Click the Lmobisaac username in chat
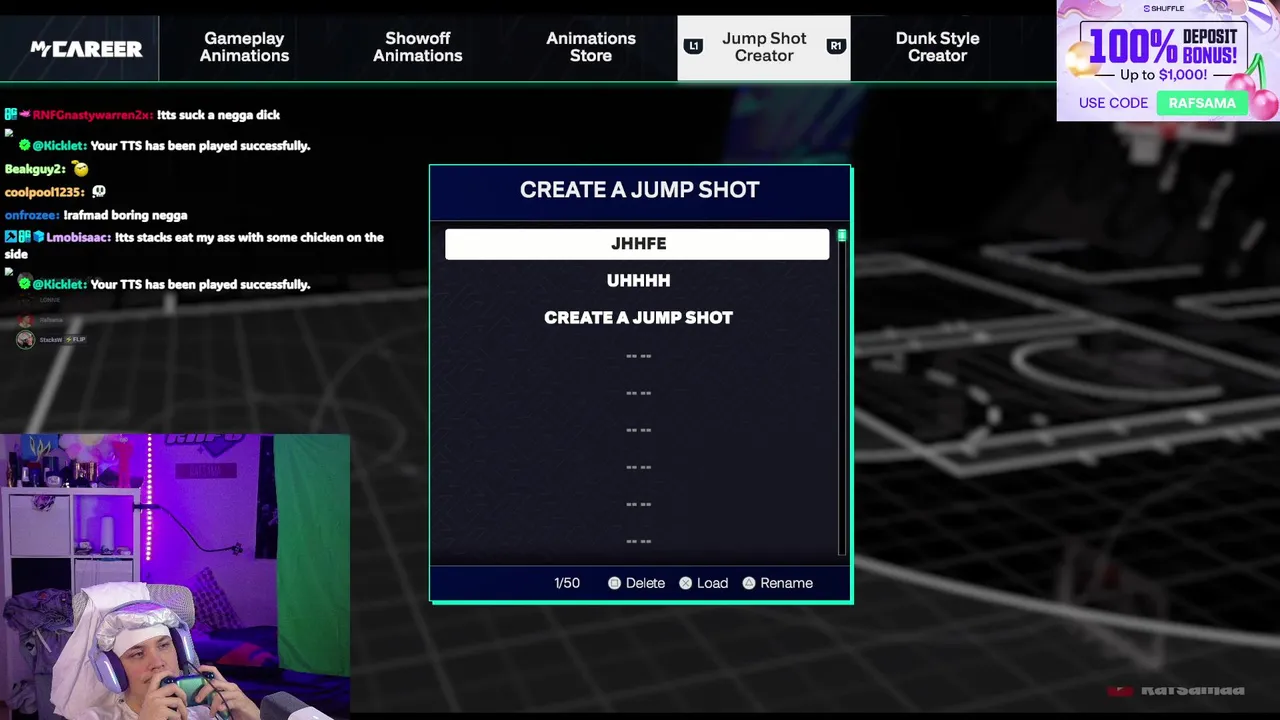 pos(78,238)
